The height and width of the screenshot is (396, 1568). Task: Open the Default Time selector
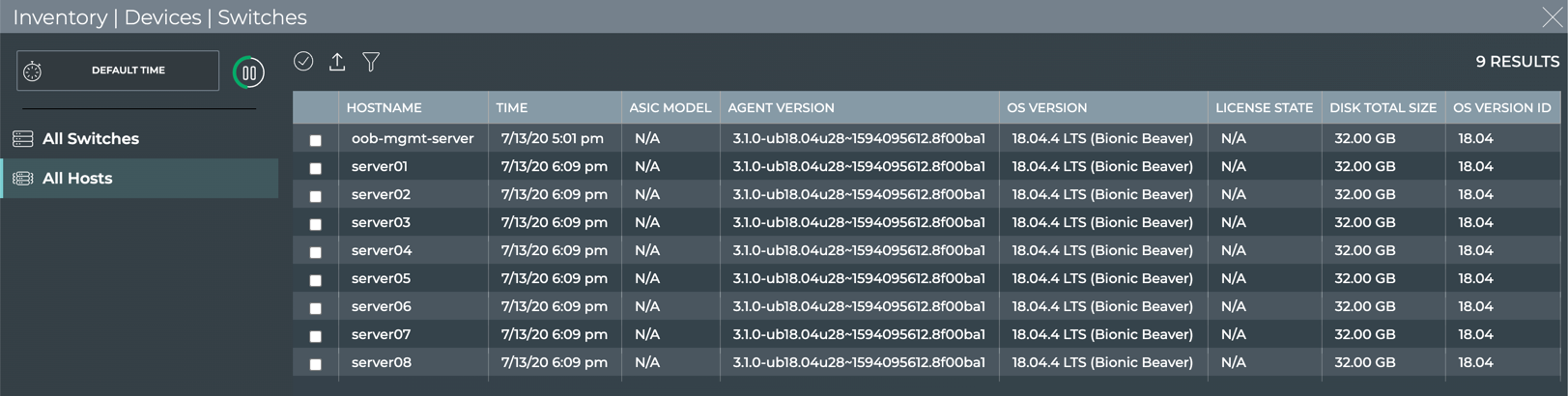coord(128,71)
